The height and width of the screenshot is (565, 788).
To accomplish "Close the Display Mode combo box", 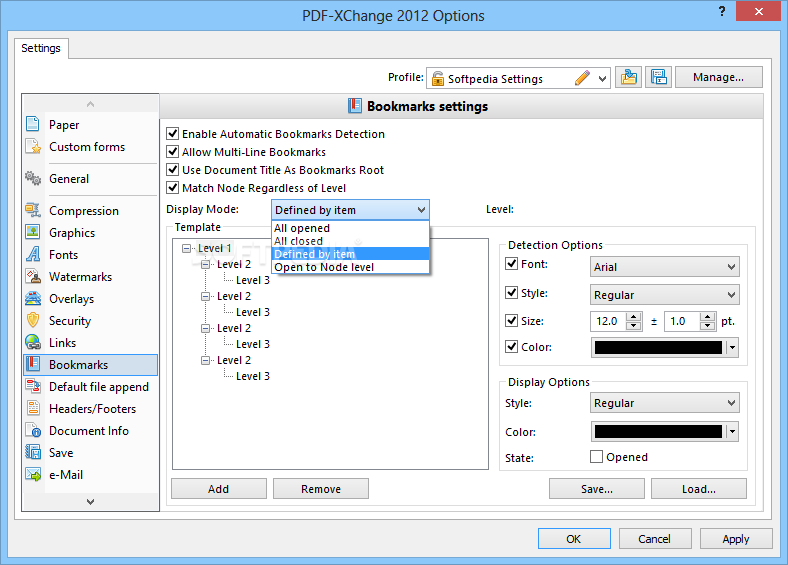I will [421, 210].
